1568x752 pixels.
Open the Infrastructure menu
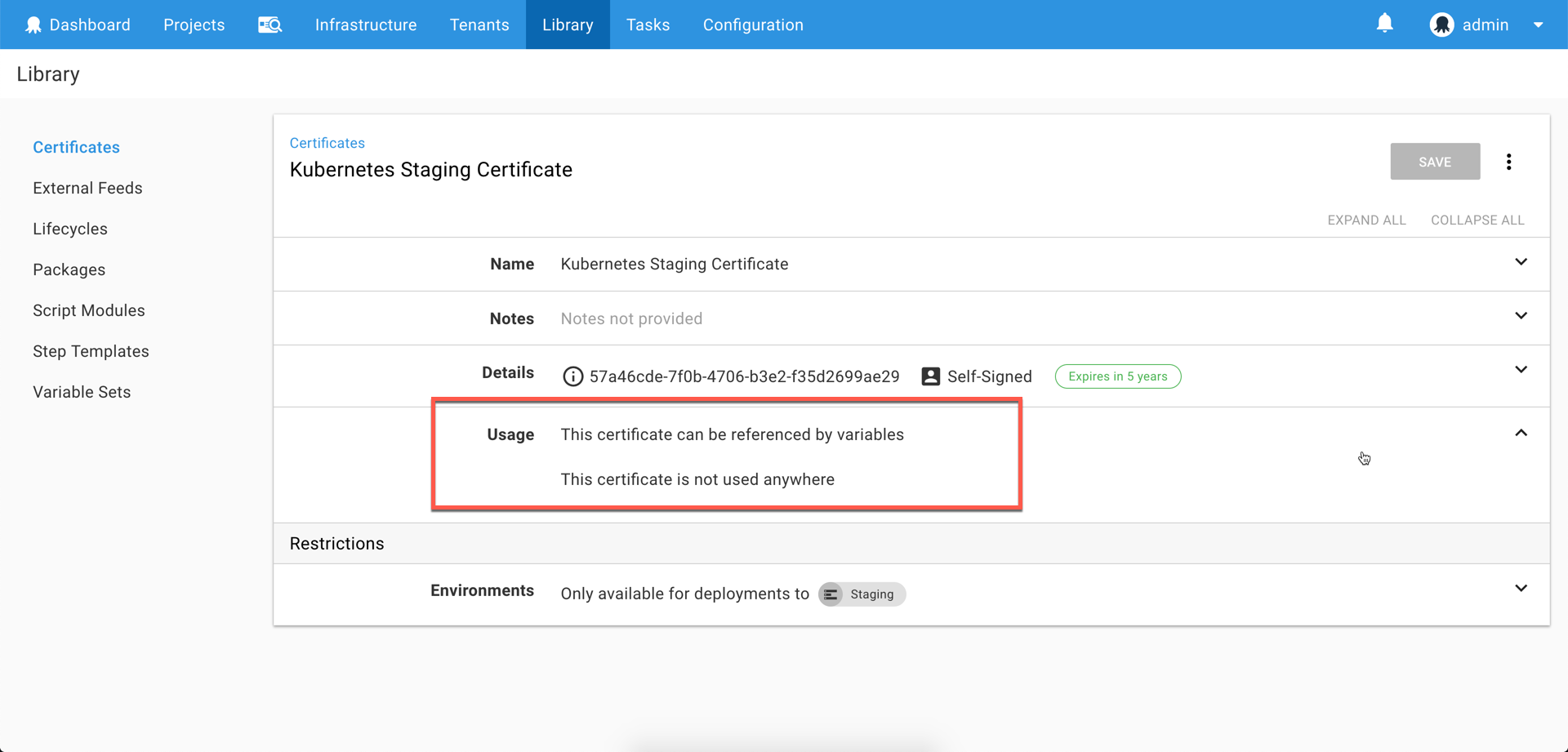(366, 24)
